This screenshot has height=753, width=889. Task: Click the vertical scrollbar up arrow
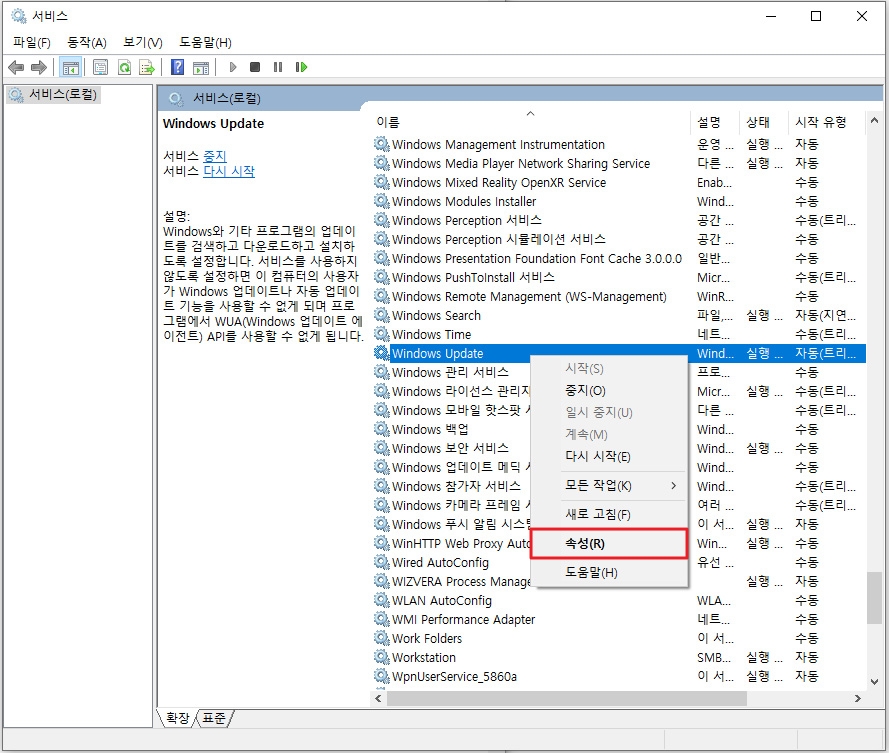point(874,120)
